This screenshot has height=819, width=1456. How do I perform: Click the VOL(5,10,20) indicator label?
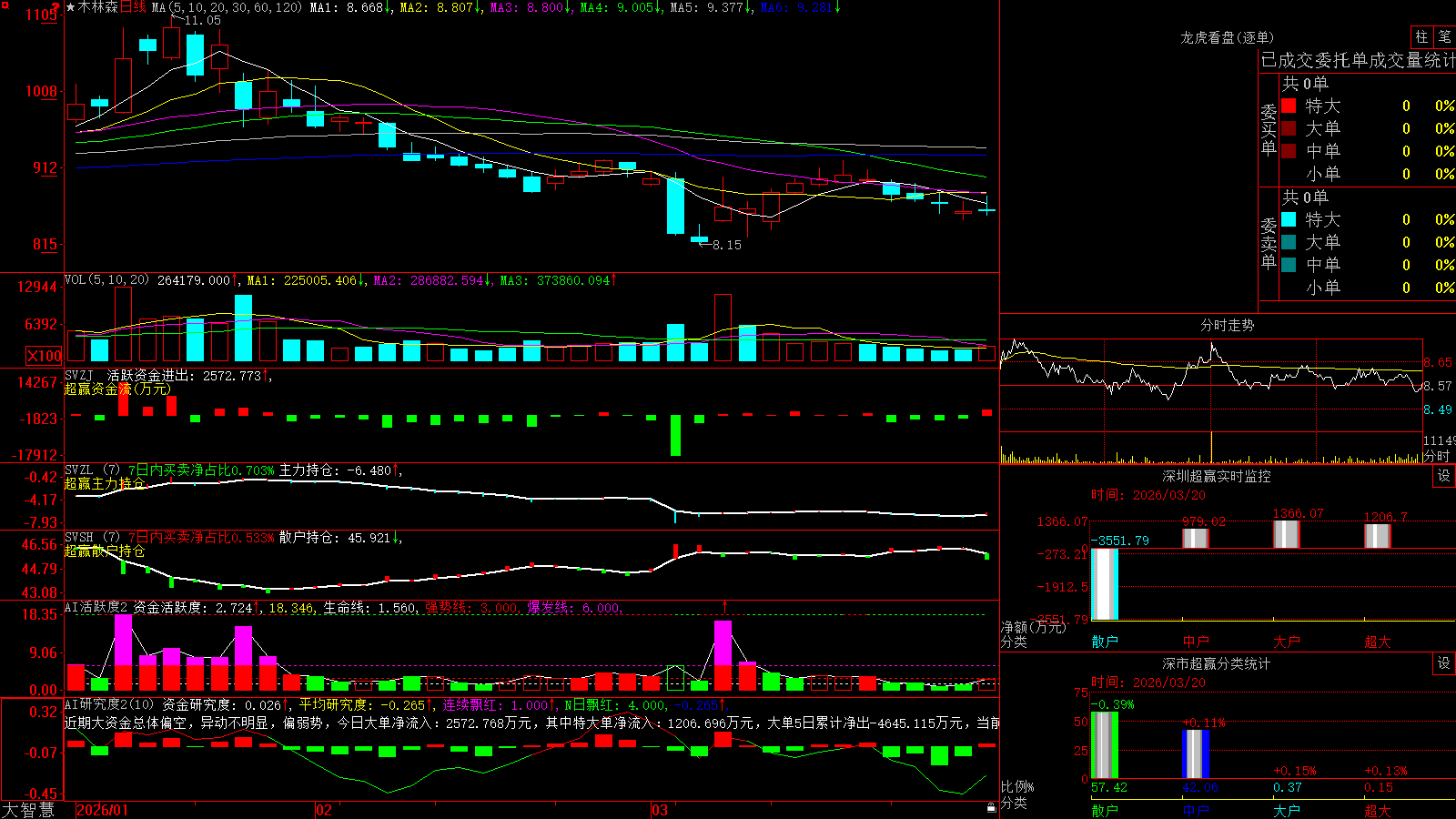106,280
